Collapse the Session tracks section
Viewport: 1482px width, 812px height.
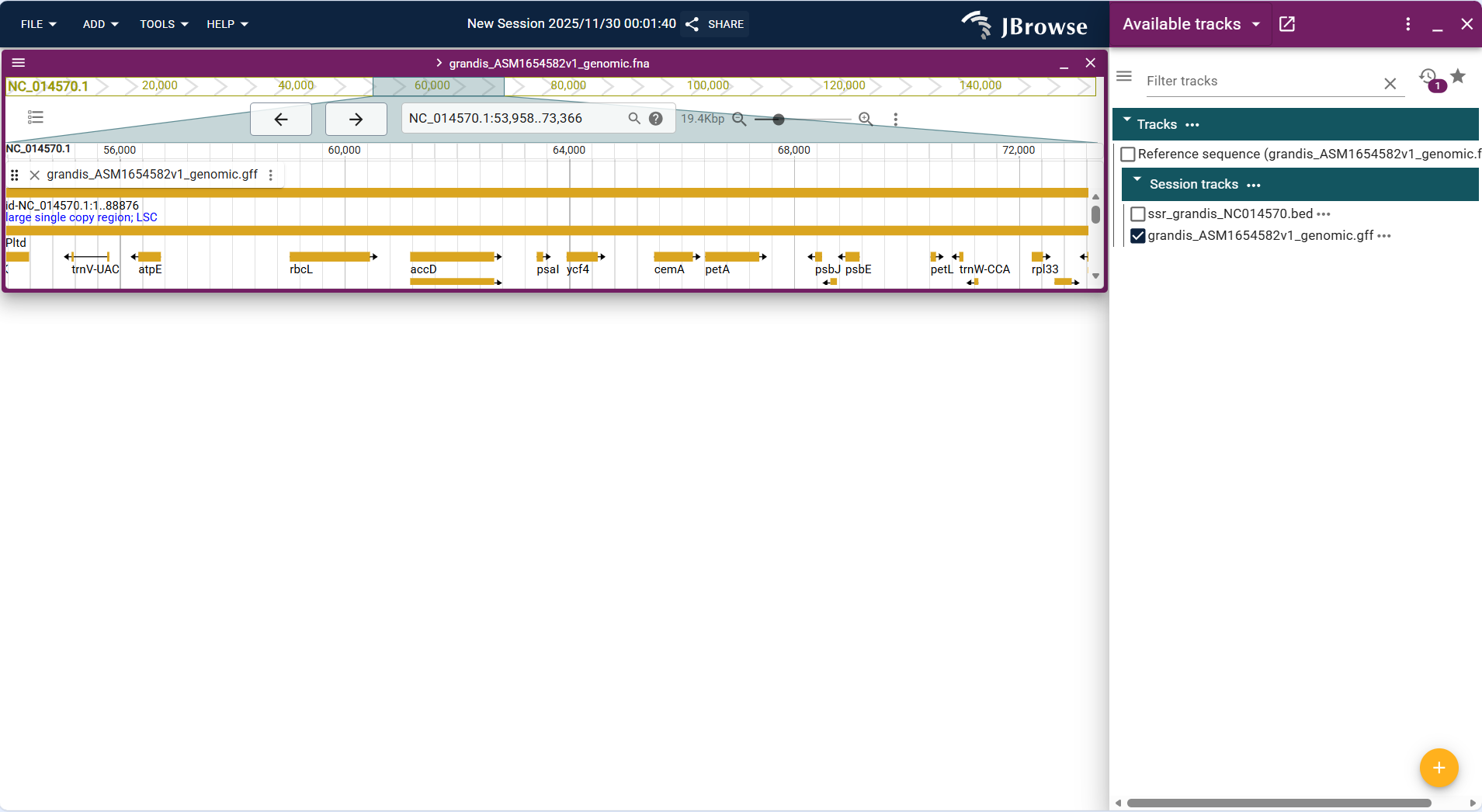point(1136,184)
